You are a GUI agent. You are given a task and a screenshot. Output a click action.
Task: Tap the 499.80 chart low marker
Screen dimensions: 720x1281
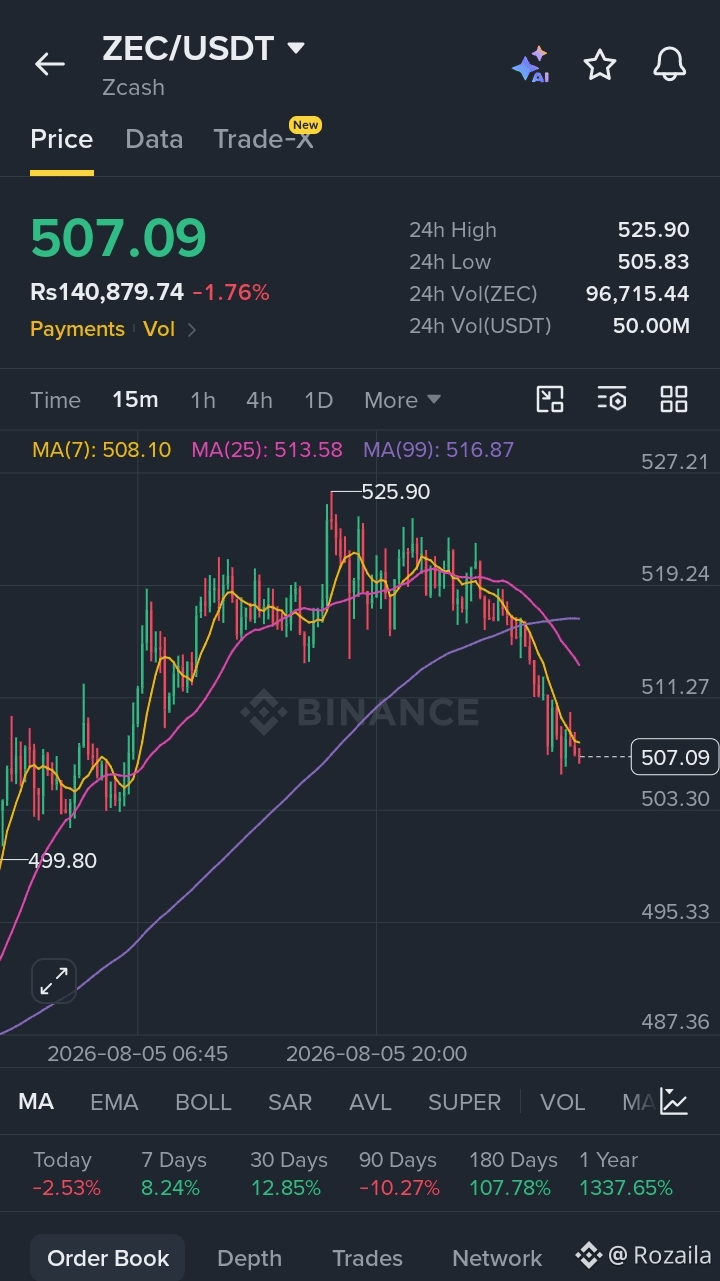click(x=62, y=860)
